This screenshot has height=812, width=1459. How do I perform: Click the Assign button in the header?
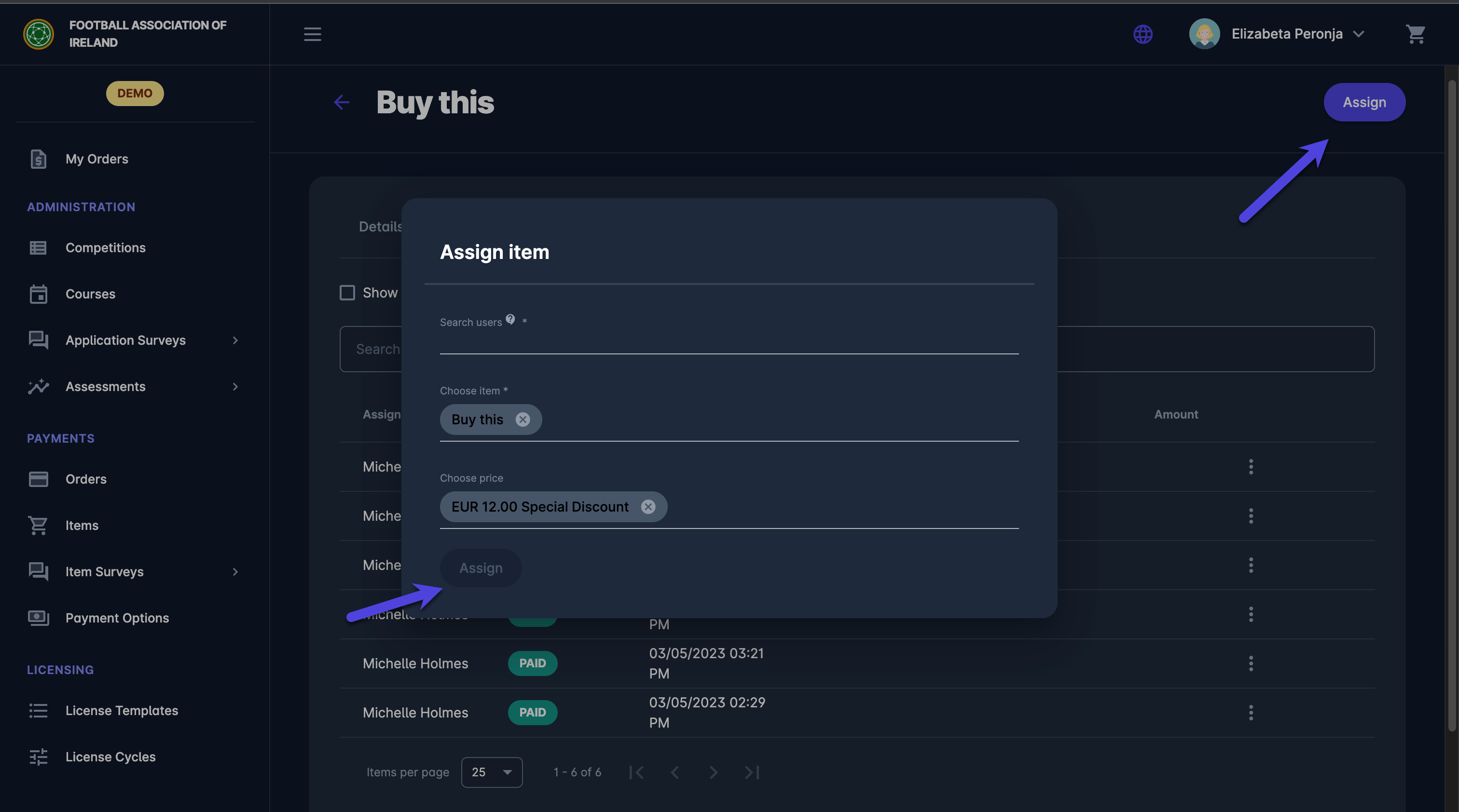tap(1364, 102)
